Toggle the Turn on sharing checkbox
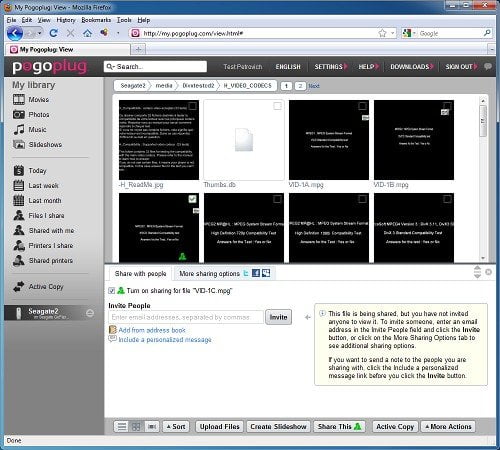 112,291
